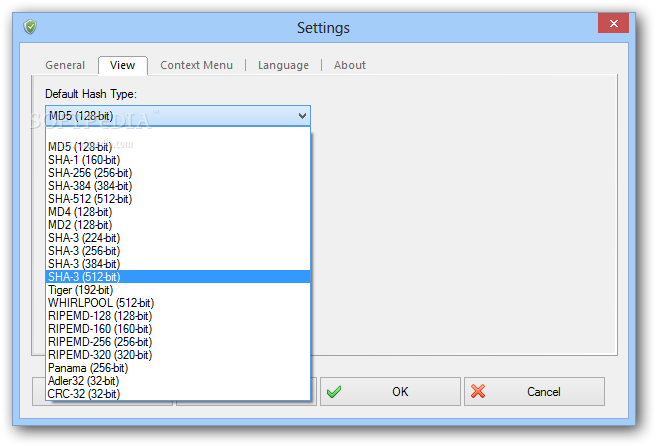Select the View tab
Screen dimensions: 656x446
click(x=123, y=65)
